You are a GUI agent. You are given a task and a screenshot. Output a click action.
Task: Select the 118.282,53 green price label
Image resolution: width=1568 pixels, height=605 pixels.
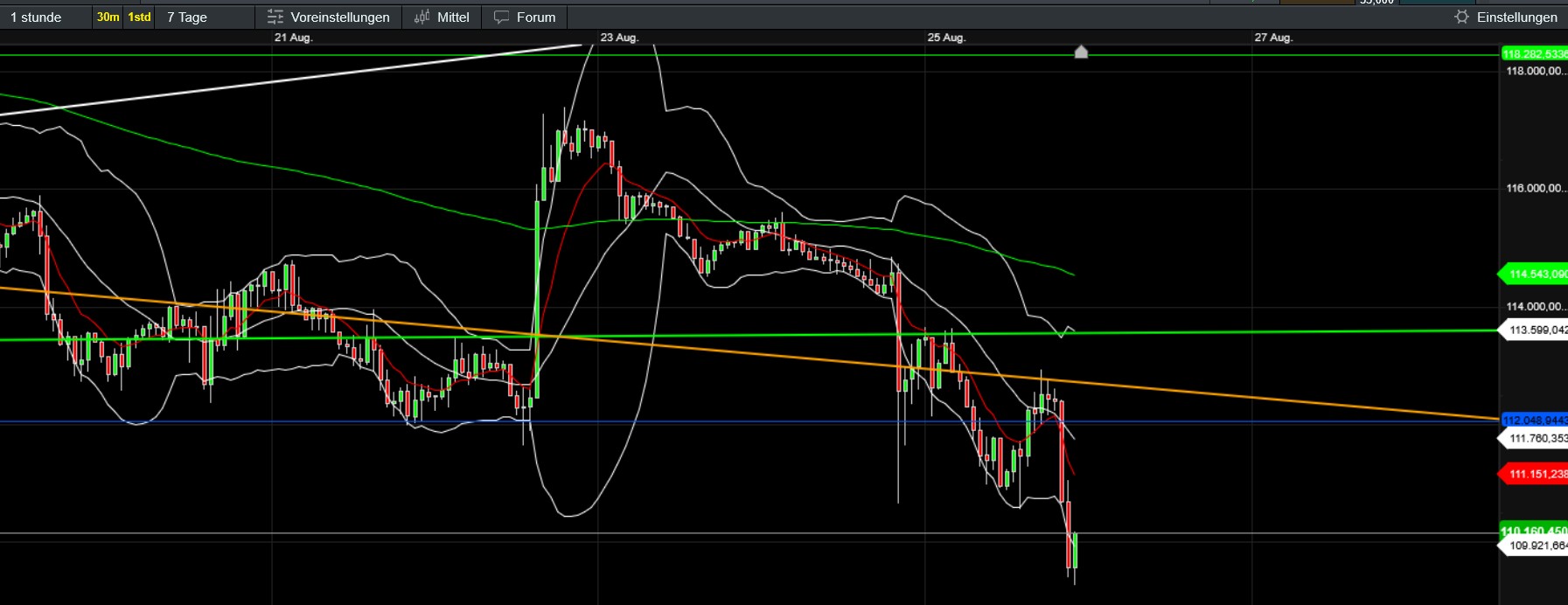tap(1535, 54)
